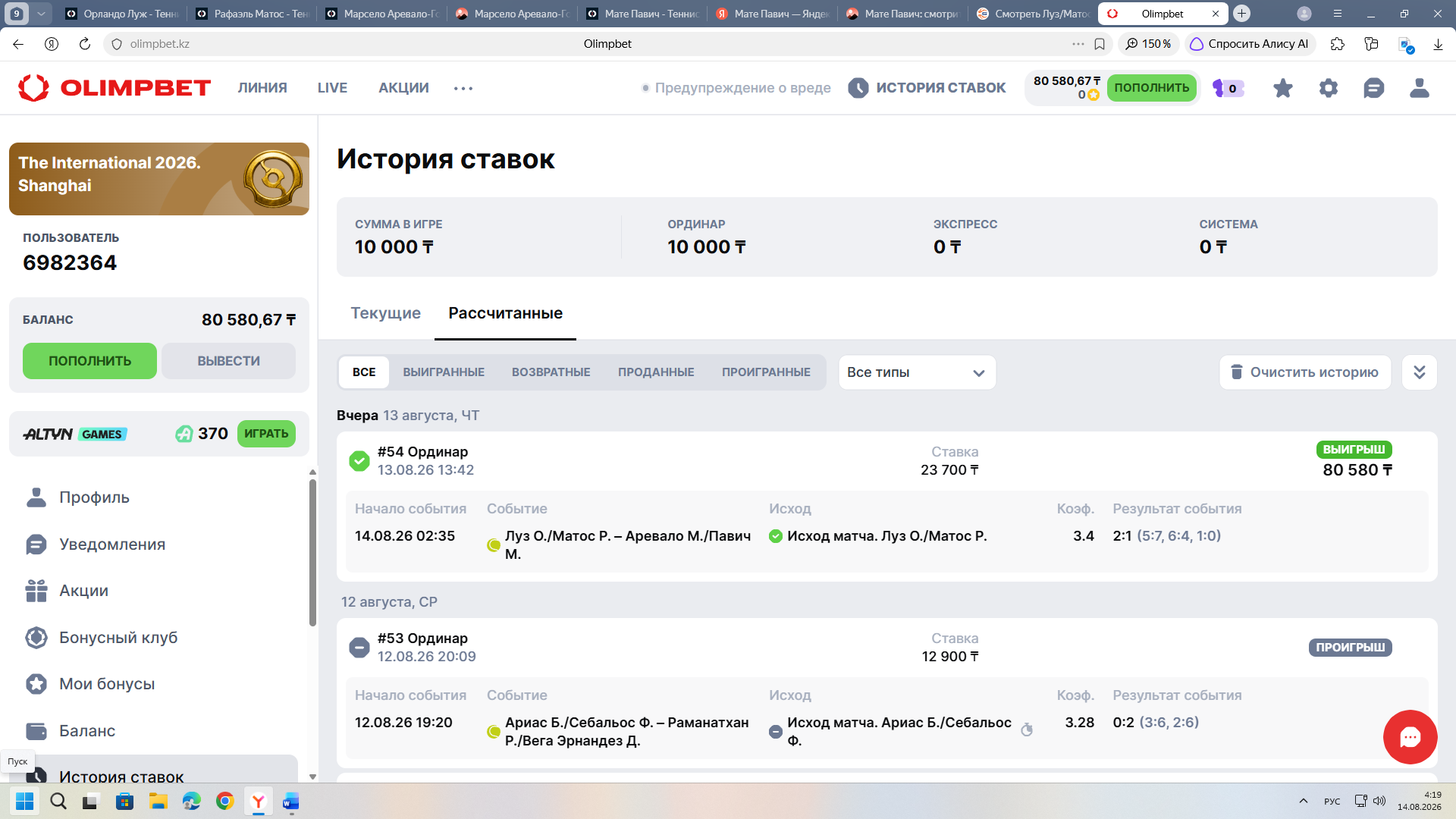Switch to the 'Мате Павич — Яндекс' browser tab
Screen dimensions: 1456x819
[x=773, y=14]
